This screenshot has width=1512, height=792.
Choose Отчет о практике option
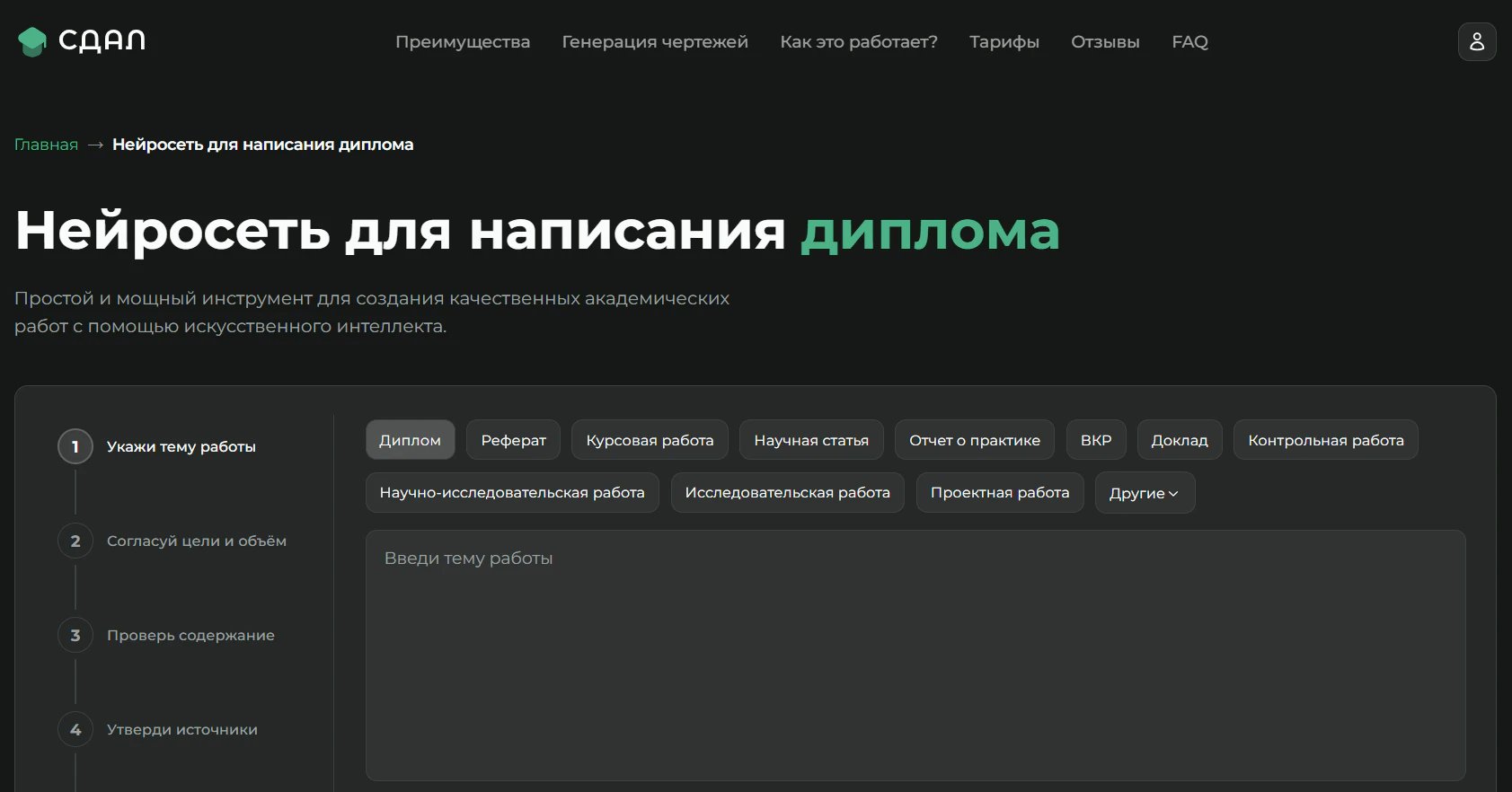[x=975, y=440]
